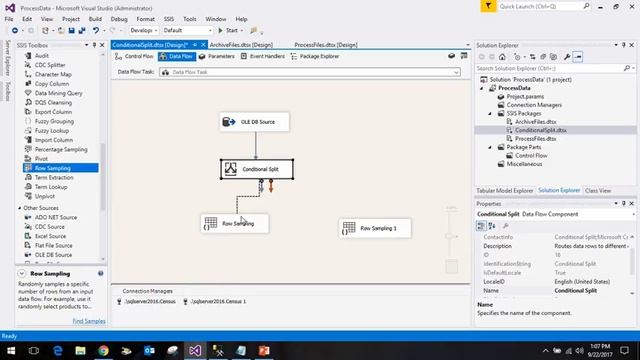Open the Develop configuration dropdown
This screenshot has width=640, height=360.
point(144,30)
